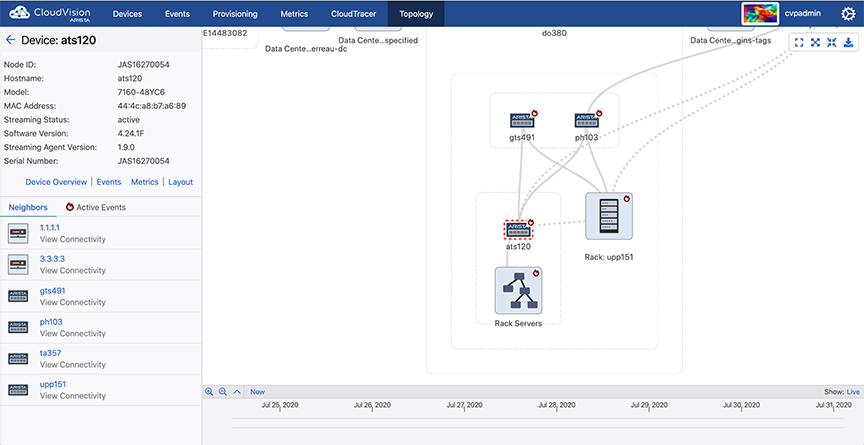Go to Provisioning
864x445 pixels.
click(235, 14)
